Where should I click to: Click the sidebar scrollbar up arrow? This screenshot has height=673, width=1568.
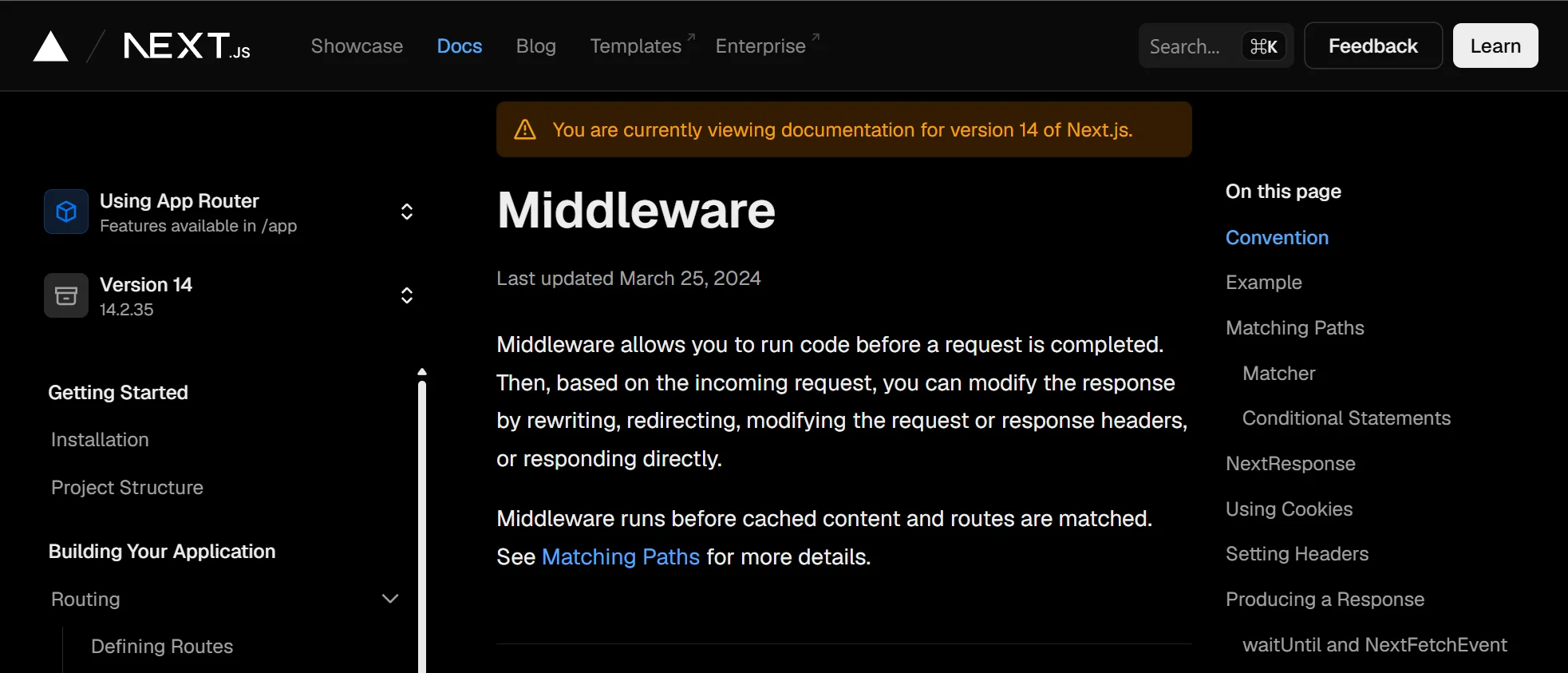(422, 371)
